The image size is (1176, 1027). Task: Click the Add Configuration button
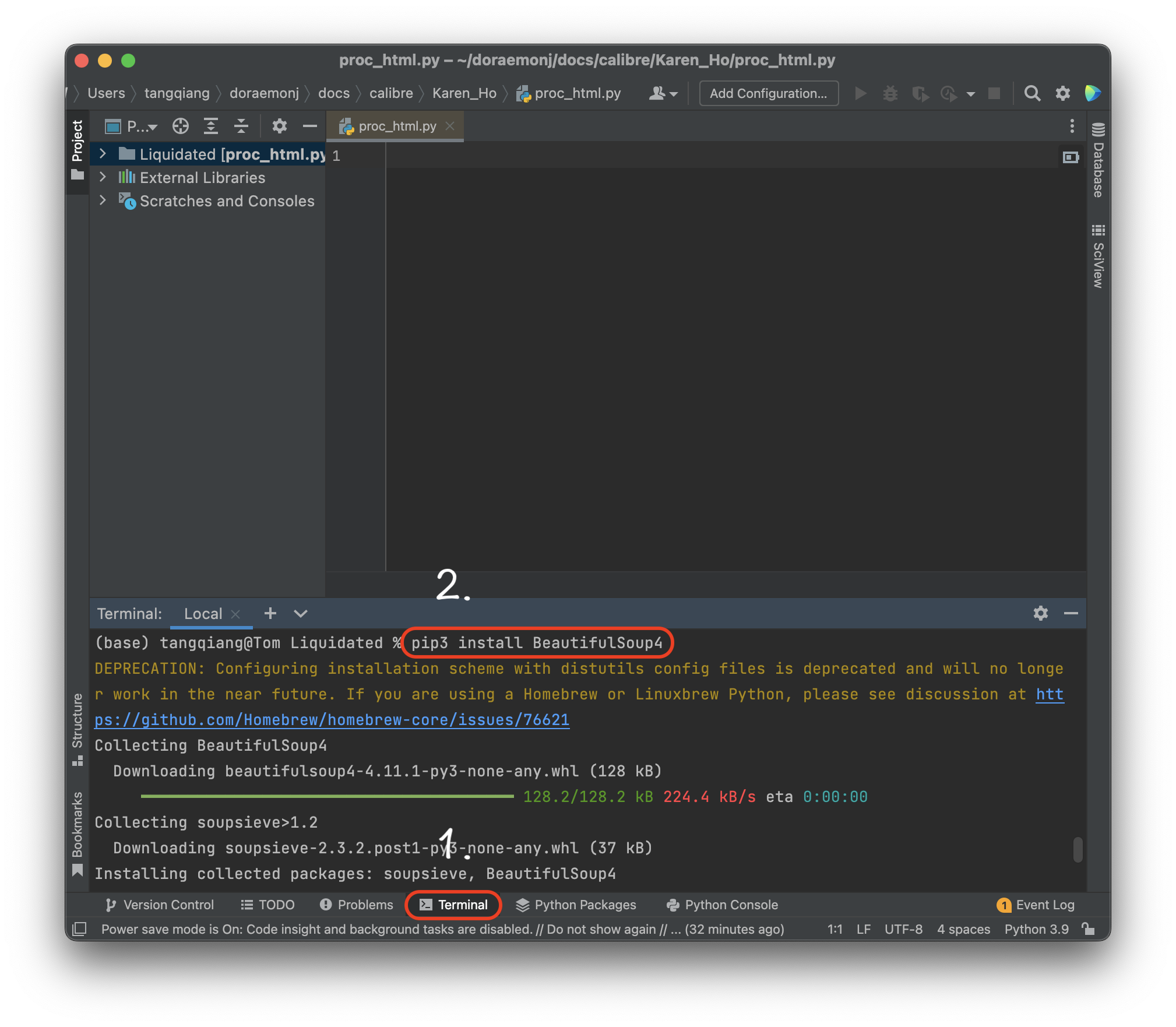click(768, 93)
